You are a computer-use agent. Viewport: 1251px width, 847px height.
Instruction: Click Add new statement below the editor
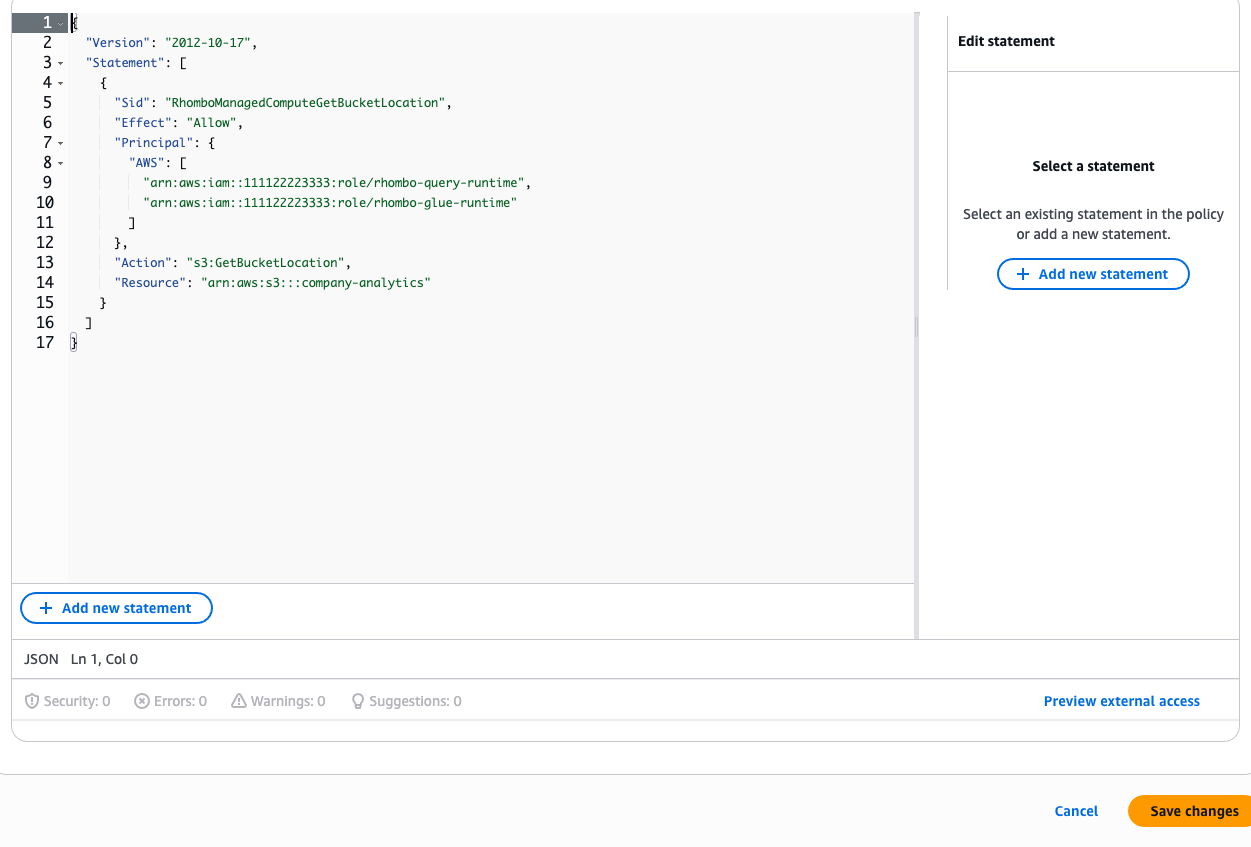116,608
